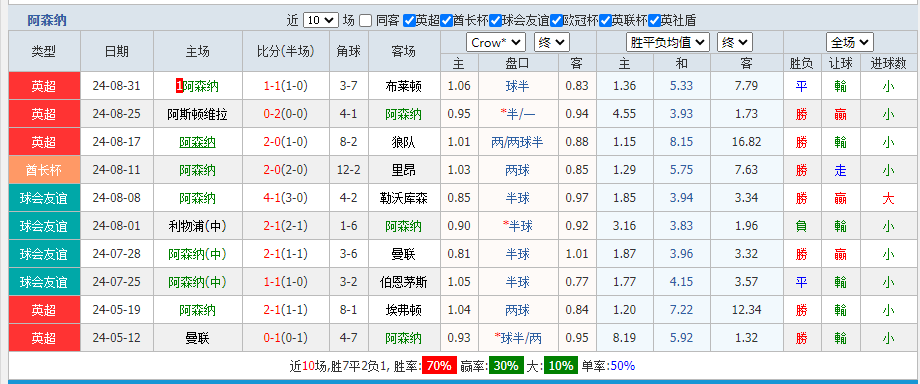Open 里昂 away team link
Viewport: 920px width, 384px height.
click(x=404, y=170)
